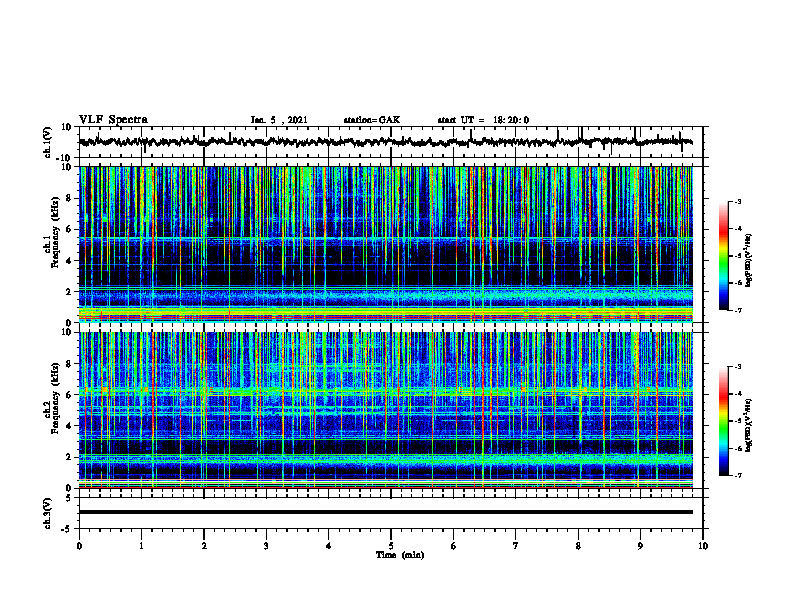Click the time axis tick label "5"
The height and width of the screenshot is (612, 792).
pos(391,546)
